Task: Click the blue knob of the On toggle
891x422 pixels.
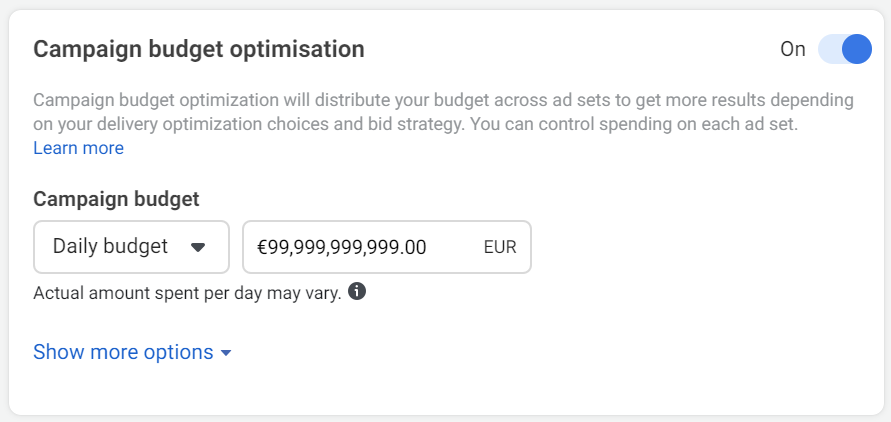Action: [856, 49]
